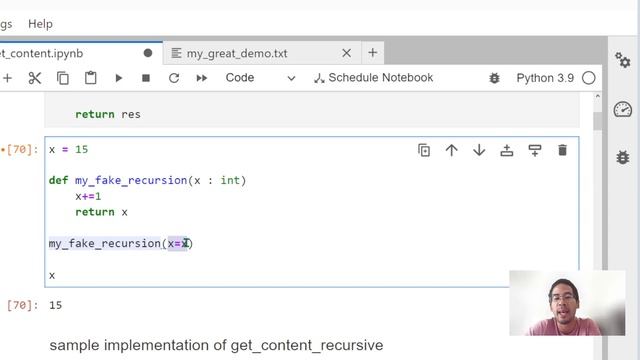
Task: Open the Help menu
Action: (x=40, y=24)
